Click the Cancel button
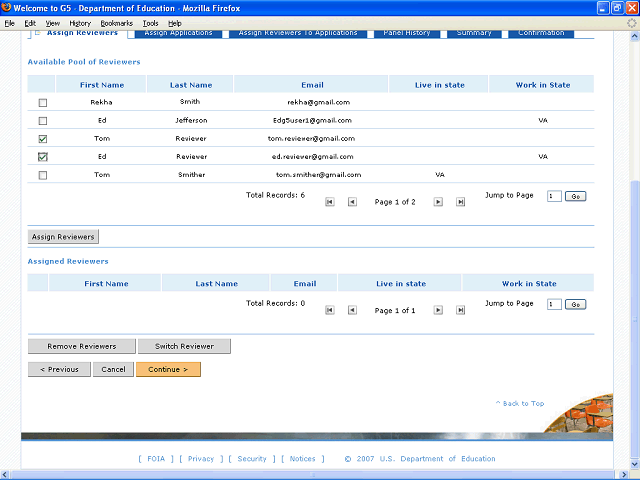Image resolution: width=640 pixels, height=480 pixels. click(x=113, y=369)
